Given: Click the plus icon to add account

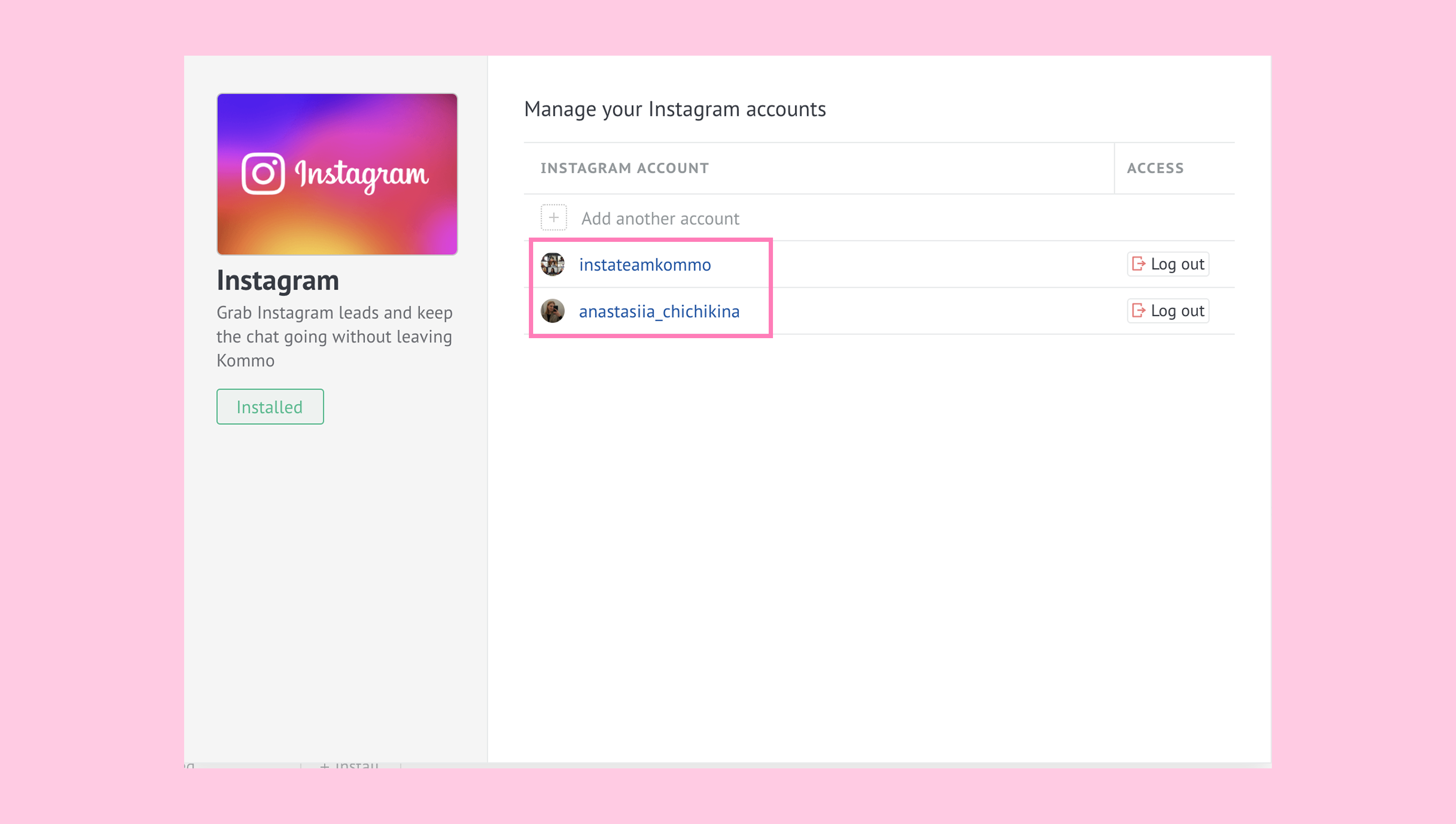Looking at the screenshot, I should (x=553, y=218).
